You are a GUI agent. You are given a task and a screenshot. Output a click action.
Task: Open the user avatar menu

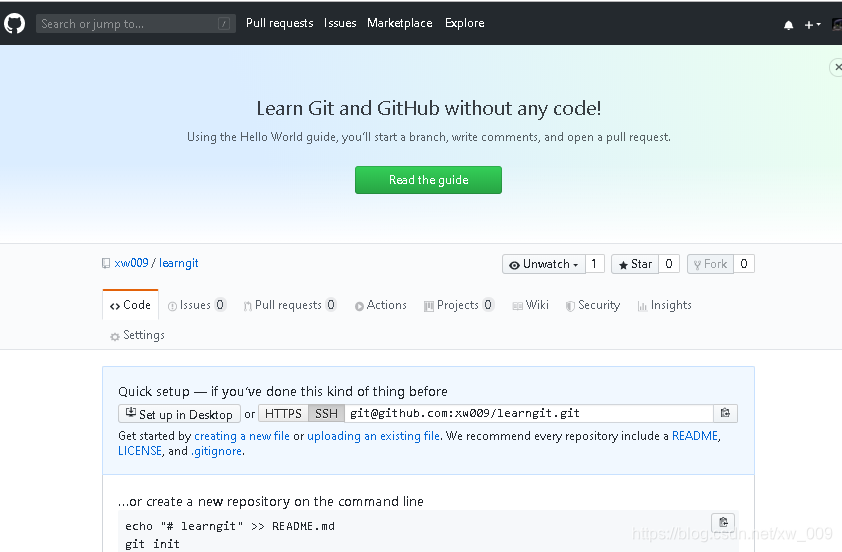pos(837,24)
